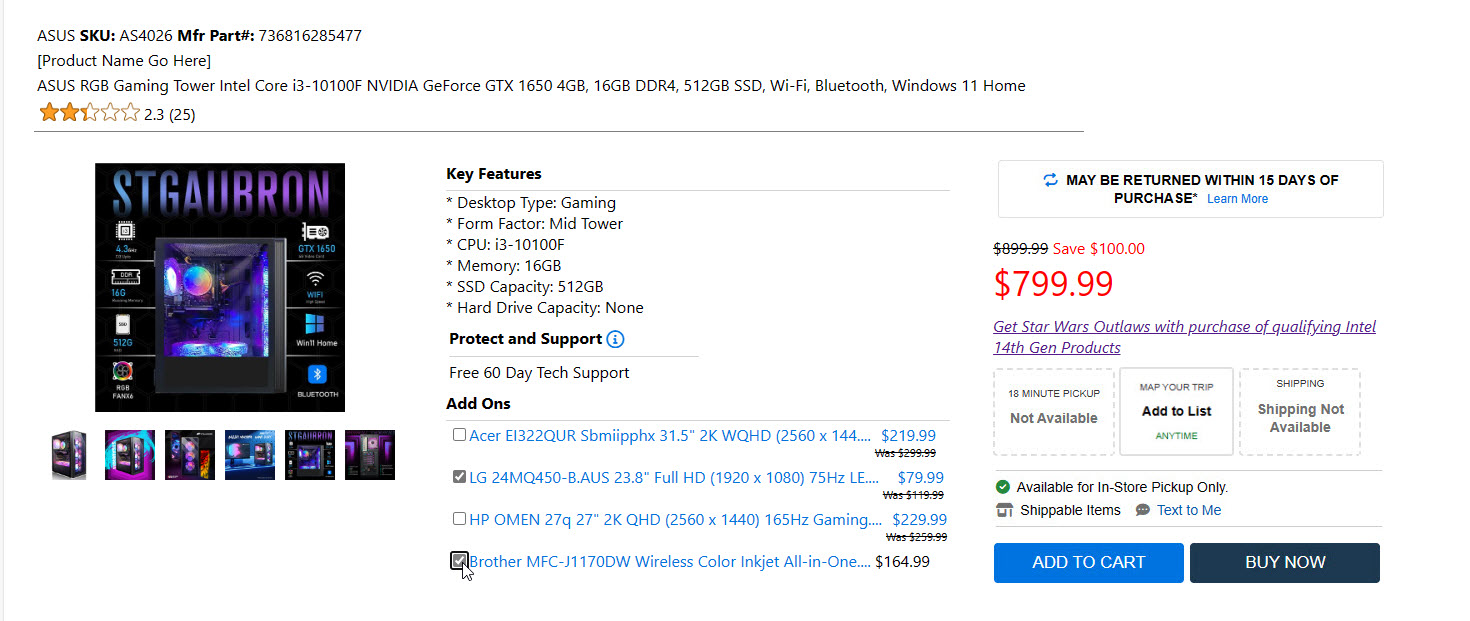Click the green in-store pickup checkmark icon
The height and width of the screenshot is (621, 1470).
tap(1003, 487)
